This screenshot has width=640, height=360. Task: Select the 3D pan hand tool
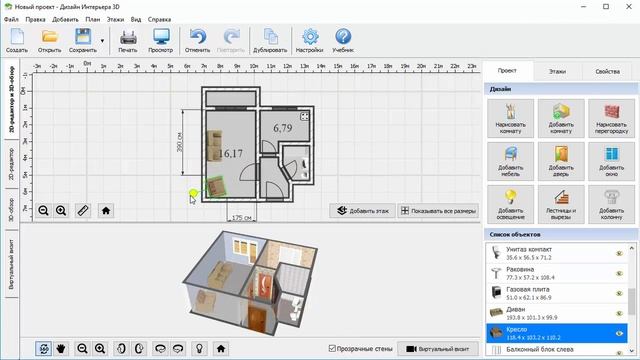coord(61,349)
